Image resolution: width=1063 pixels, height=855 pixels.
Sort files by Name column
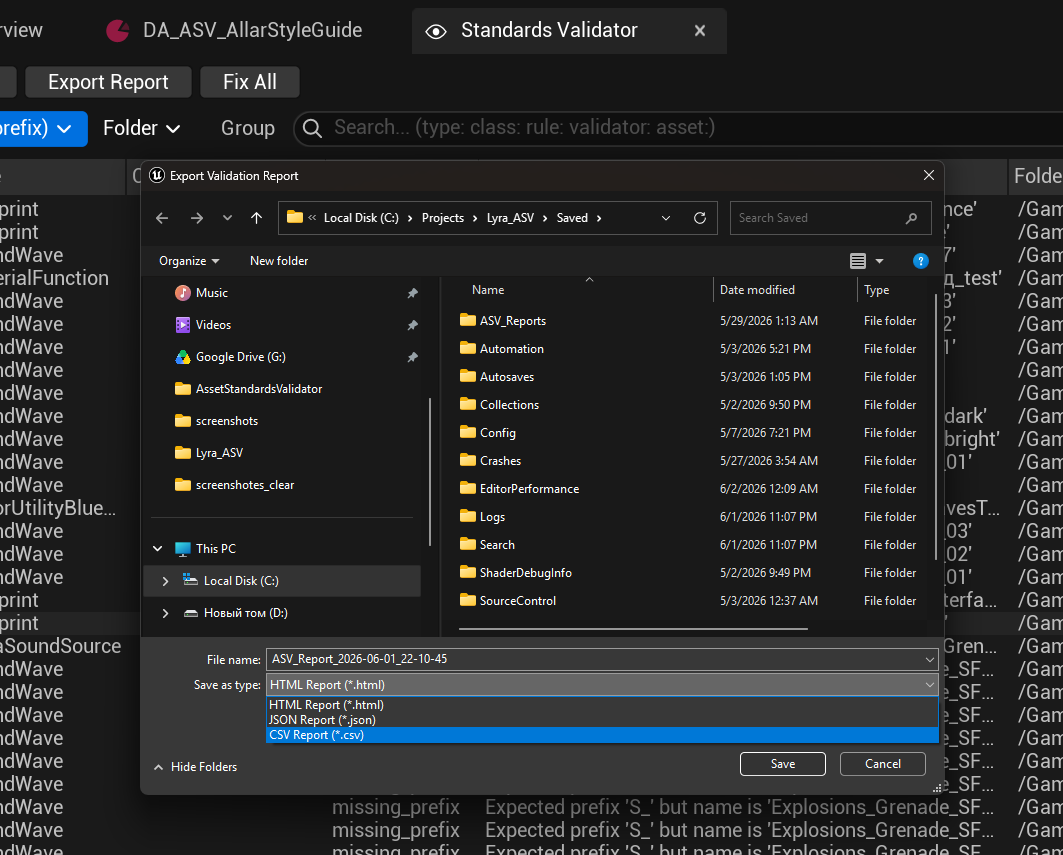pyautogui.click(x=488, y=290)
